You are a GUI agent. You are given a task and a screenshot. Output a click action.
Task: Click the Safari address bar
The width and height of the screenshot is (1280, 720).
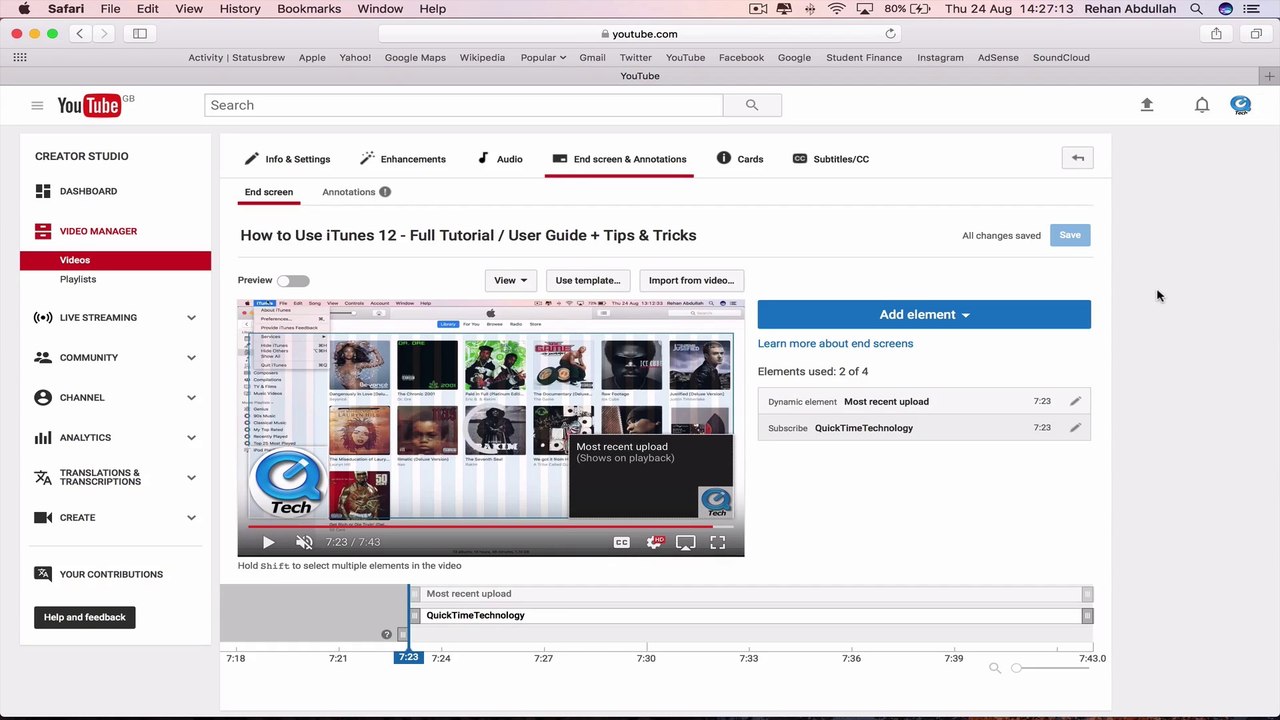click(x=640, y=33)
